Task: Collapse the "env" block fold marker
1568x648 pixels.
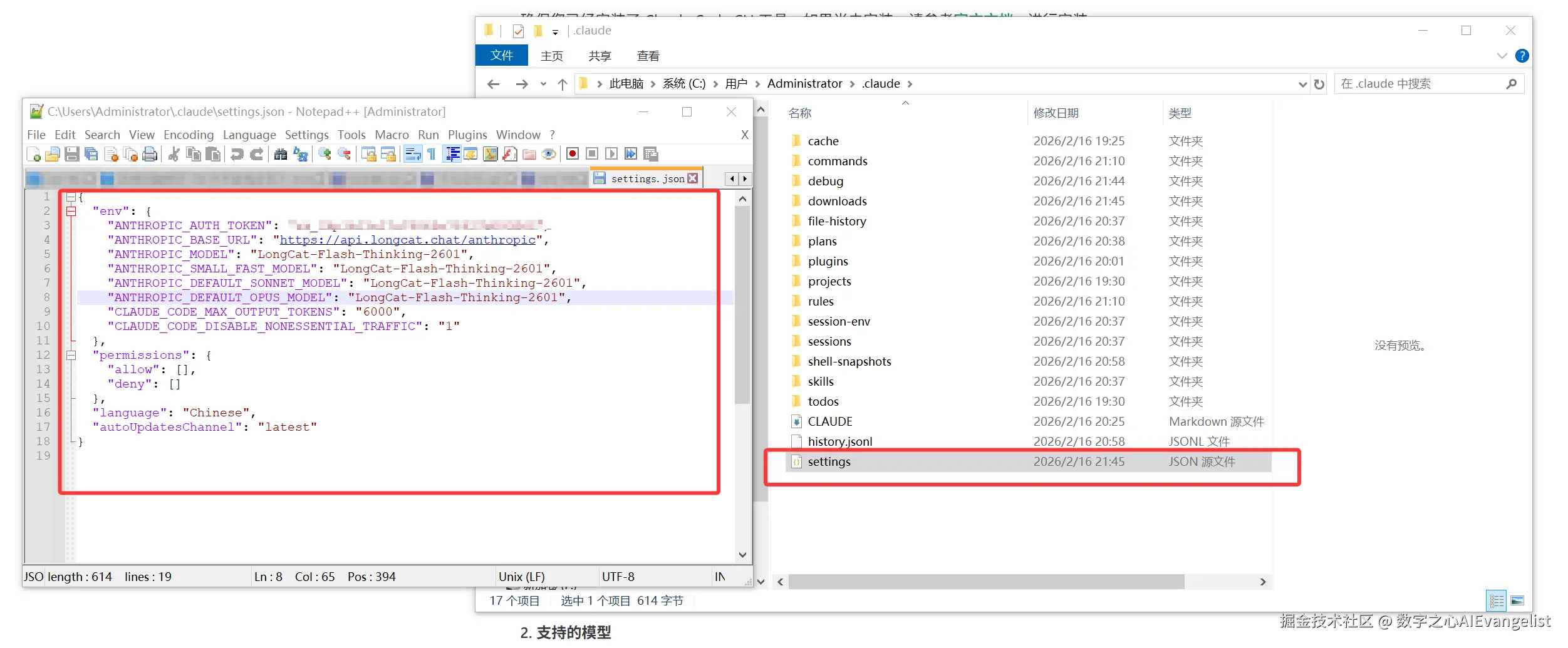Action: [x=71, y=212]
